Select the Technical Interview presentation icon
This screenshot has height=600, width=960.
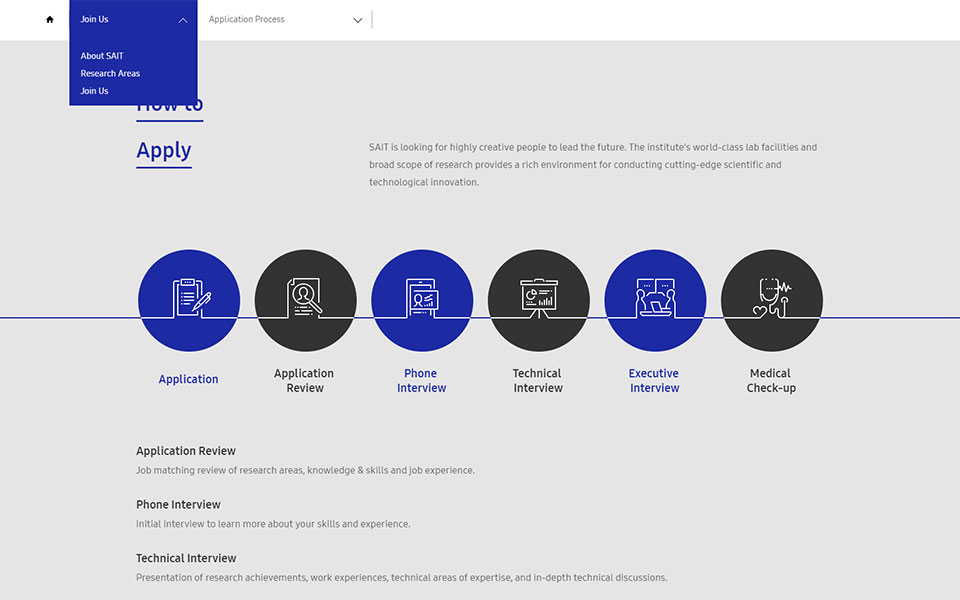click(x=538, y=300)
